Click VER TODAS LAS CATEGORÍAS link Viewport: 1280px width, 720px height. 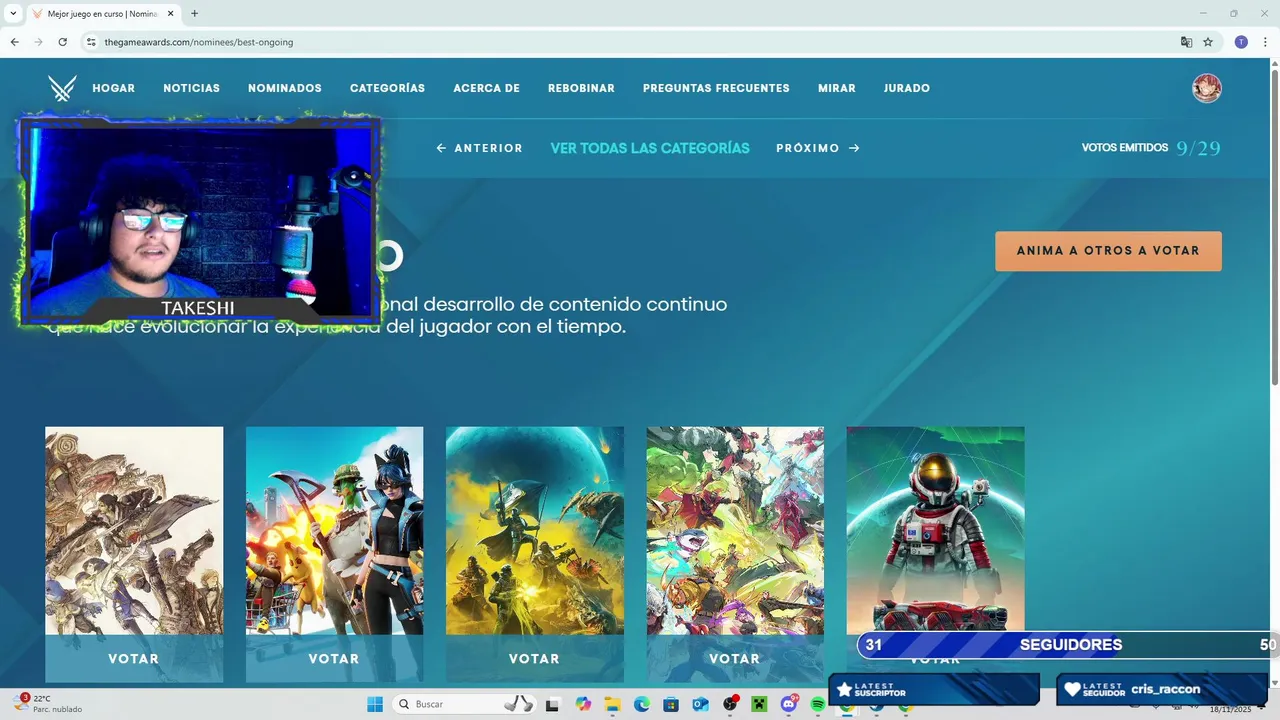click(650, 148)
